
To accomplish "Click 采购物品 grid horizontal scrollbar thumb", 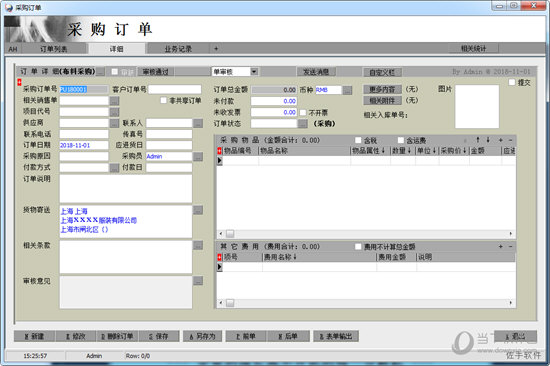I will click(x=230, y=234).
